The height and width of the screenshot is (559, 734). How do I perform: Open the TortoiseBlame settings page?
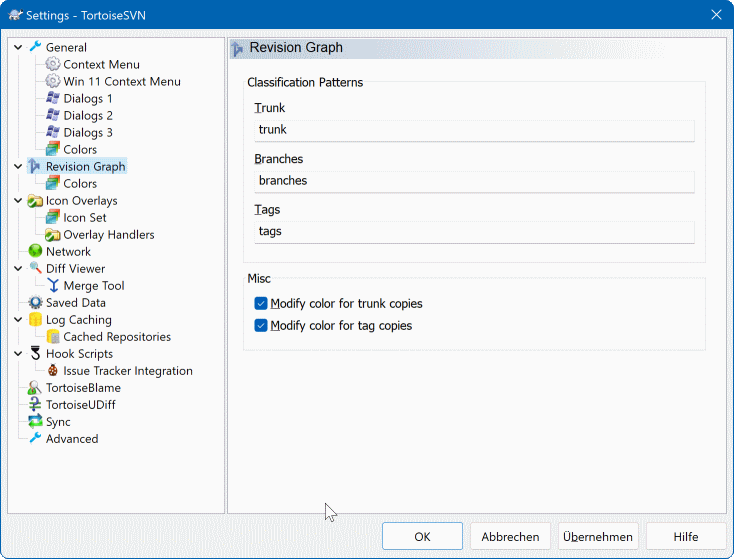(83, 388)
